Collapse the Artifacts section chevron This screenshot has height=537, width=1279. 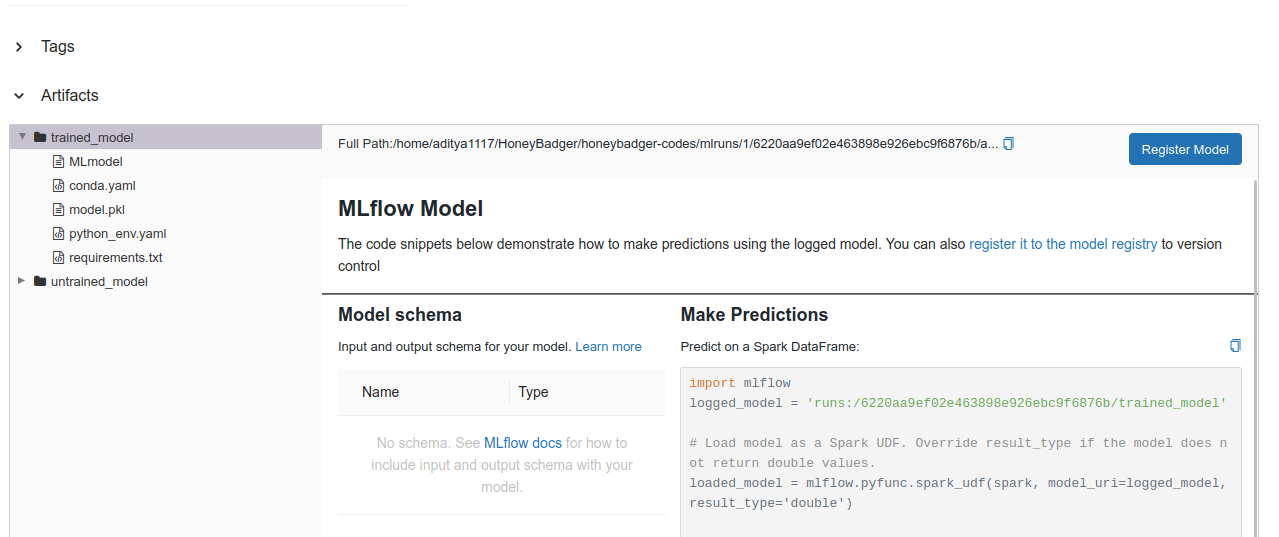click(19, 96)
